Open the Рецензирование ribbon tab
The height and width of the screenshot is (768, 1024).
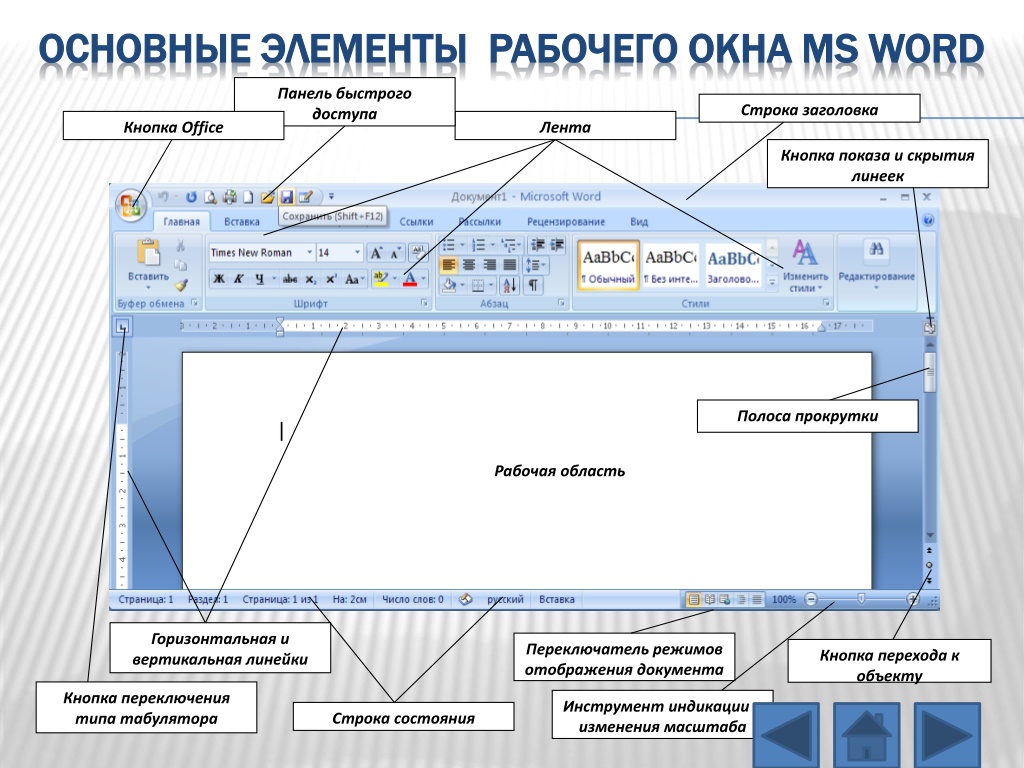click(x=566, y=221)
